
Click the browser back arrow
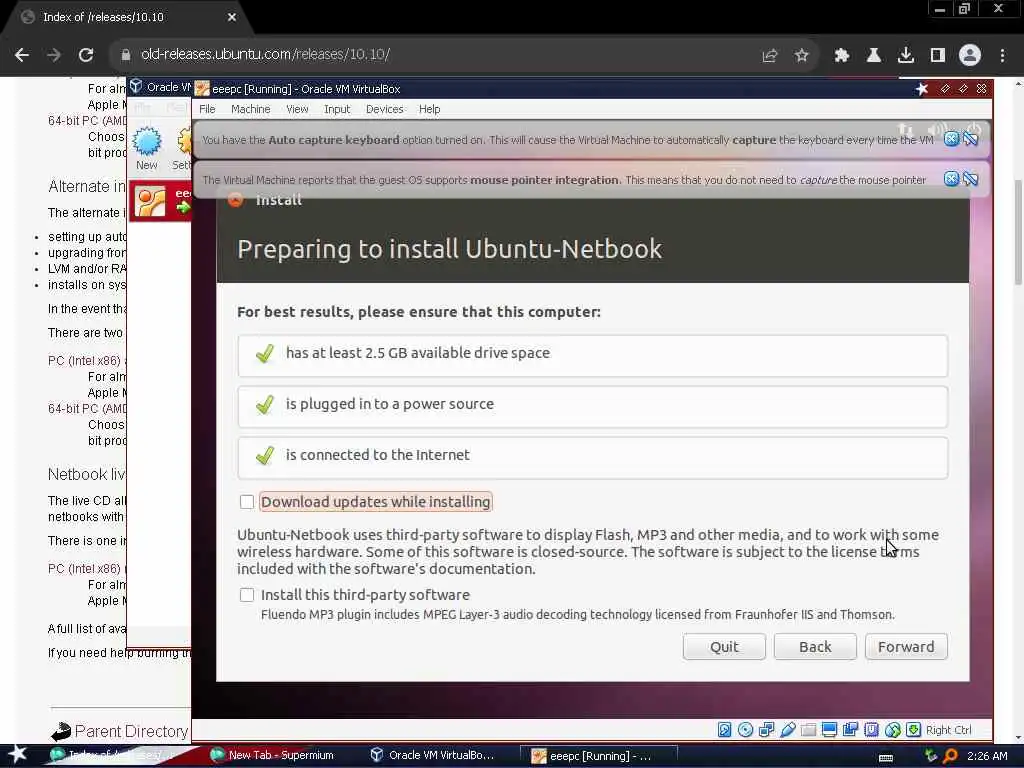pyautogui.click(x=22, y=55)
